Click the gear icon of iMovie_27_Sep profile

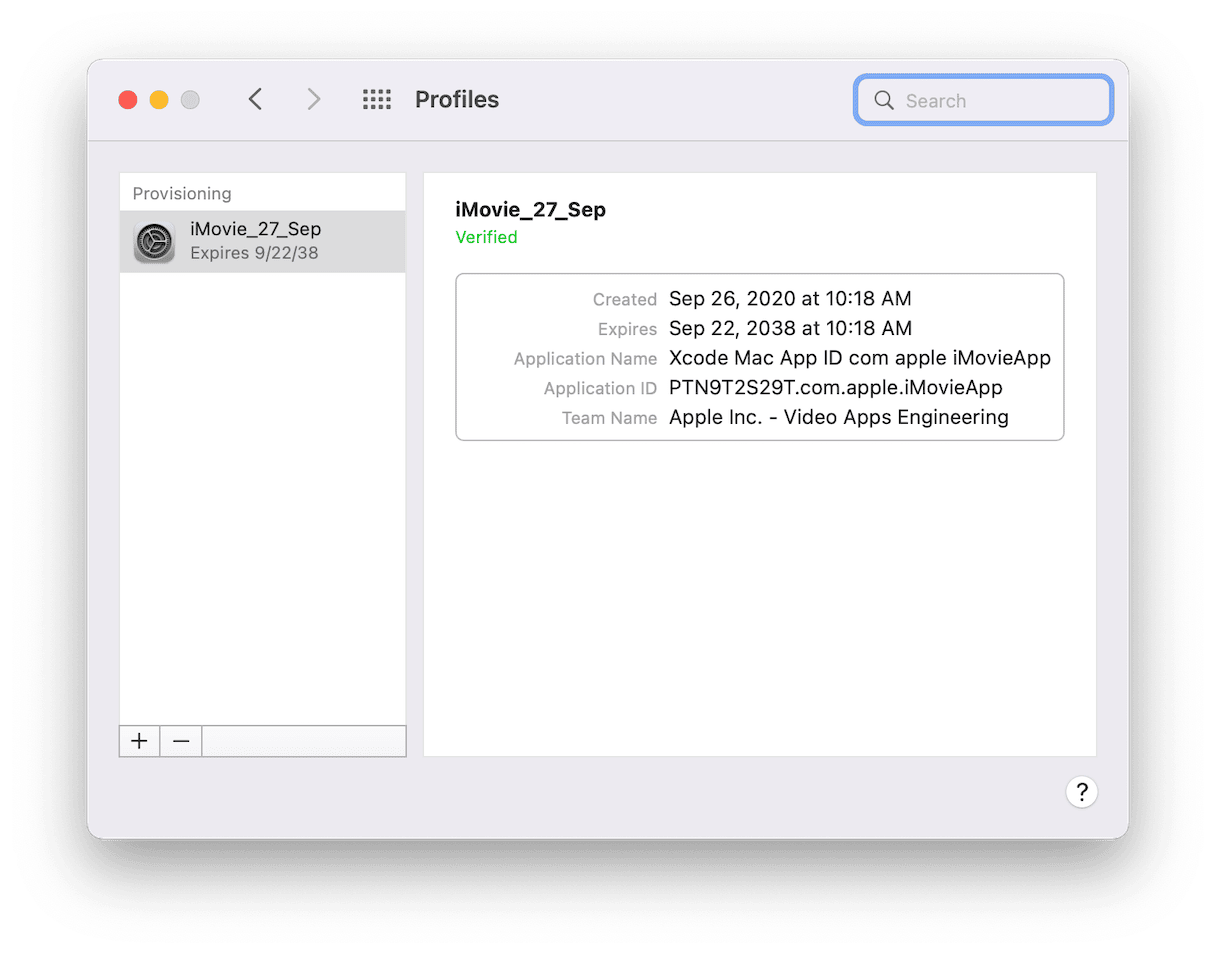[155, 242]
